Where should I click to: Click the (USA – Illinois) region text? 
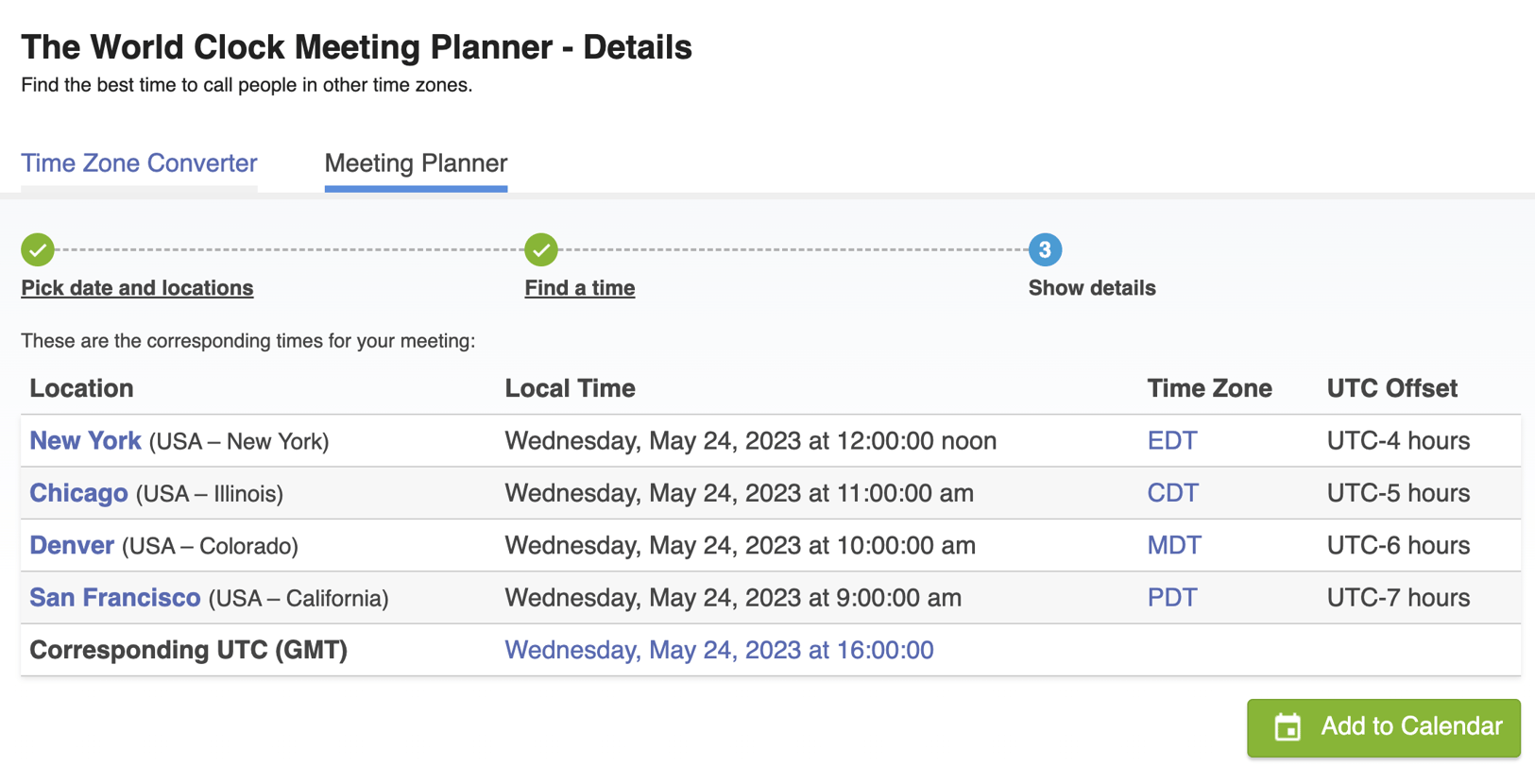tap(210, 494)
